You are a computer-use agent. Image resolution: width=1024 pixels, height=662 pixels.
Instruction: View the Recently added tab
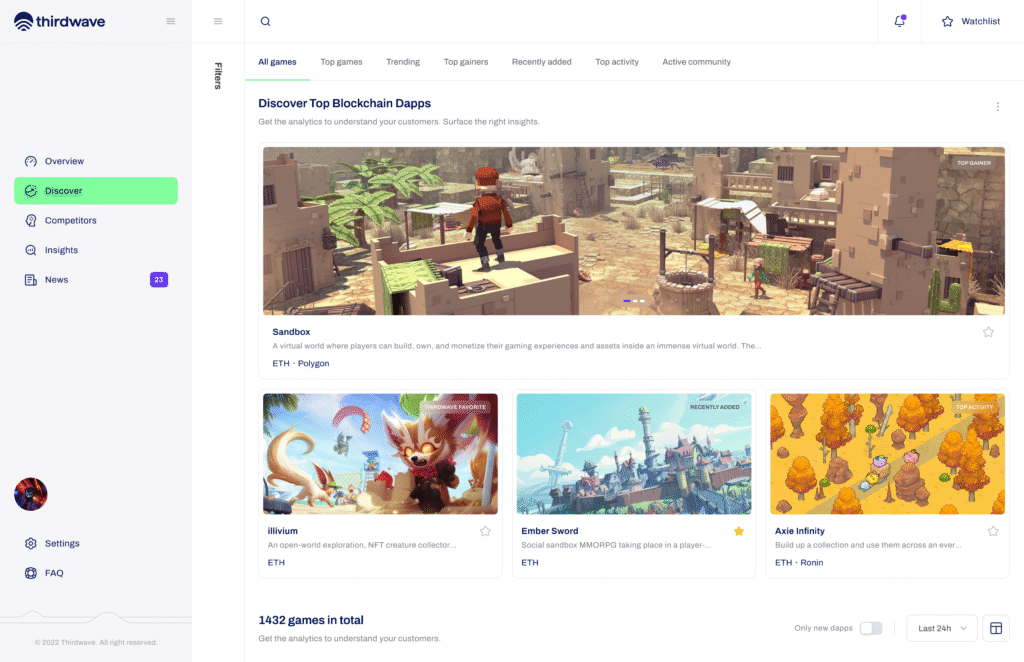541,62
